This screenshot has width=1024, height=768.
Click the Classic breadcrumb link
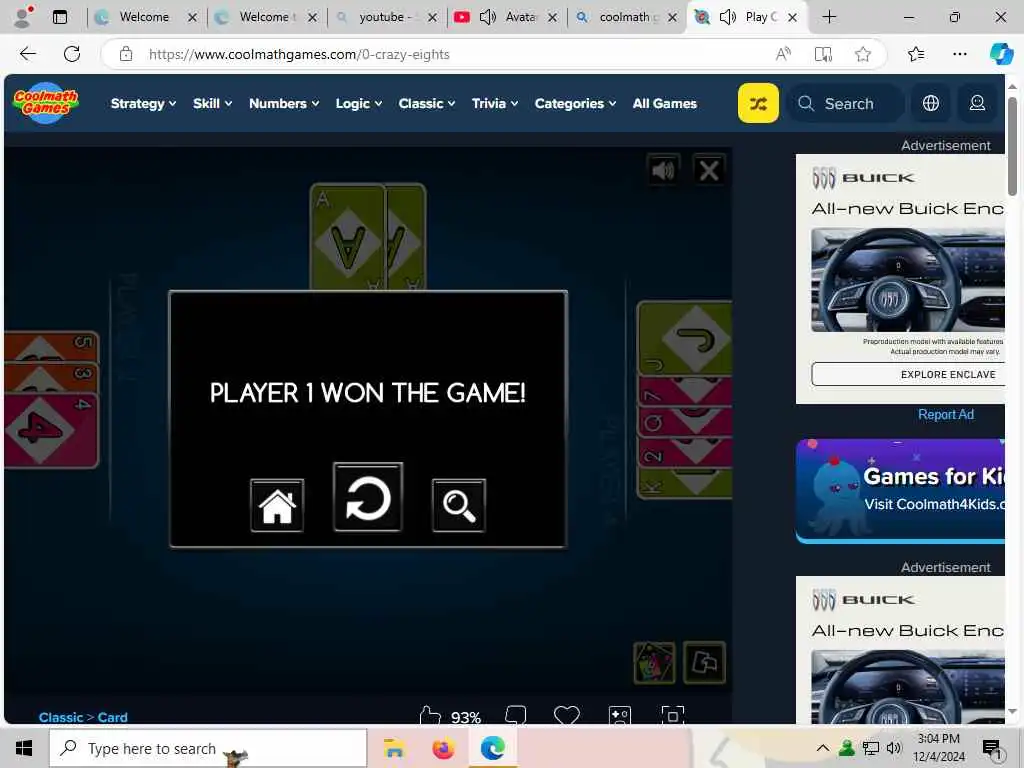point(61,717)
